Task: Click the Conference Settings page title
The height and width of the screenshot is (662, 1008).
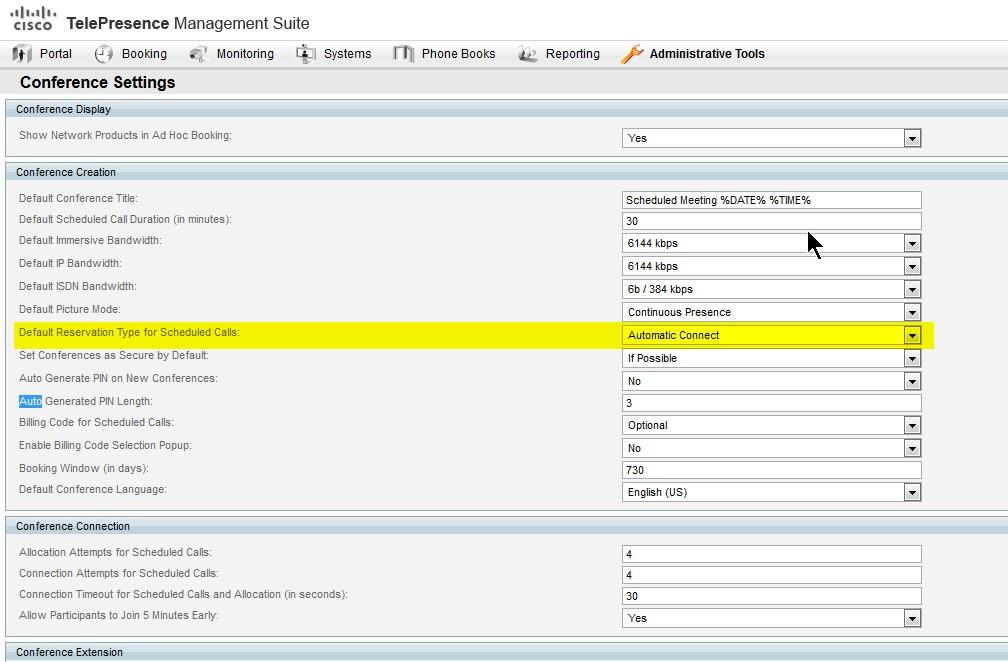Action: coord(98,82)
